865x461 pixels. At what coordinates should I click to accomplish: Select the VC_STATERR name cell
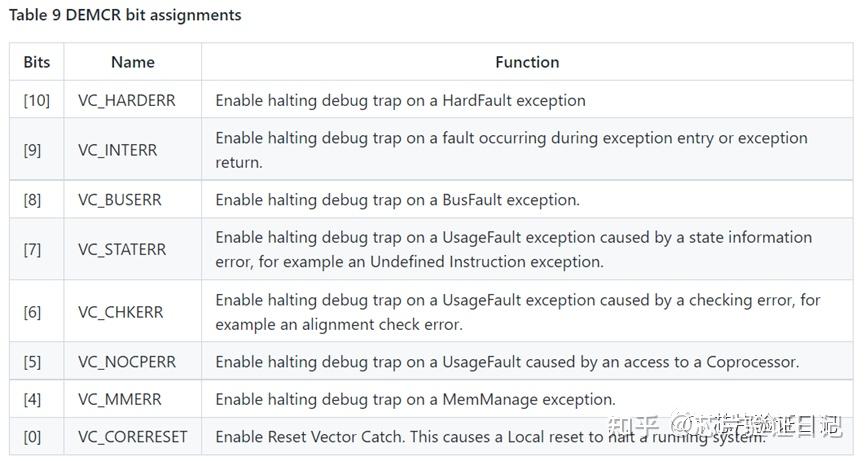pos(122,250)
